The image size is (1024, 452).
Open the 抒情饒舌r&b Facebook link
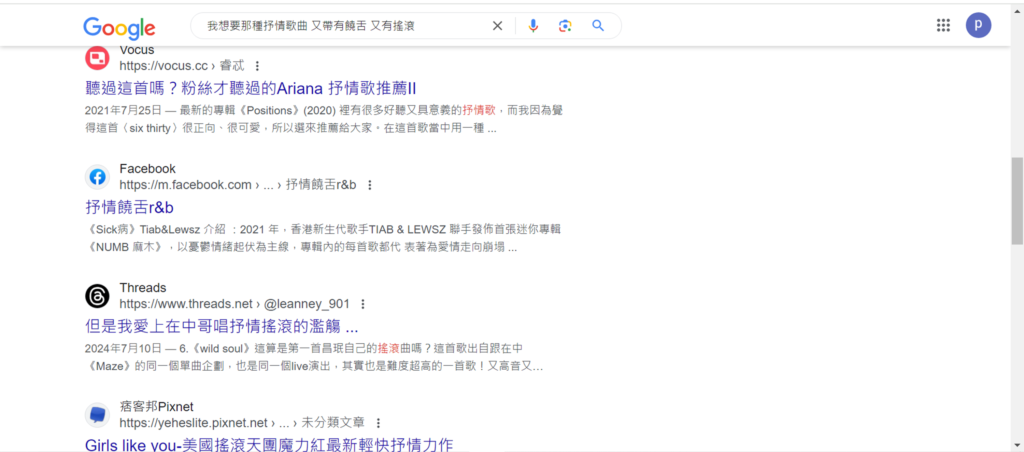(x=130, y=207)
